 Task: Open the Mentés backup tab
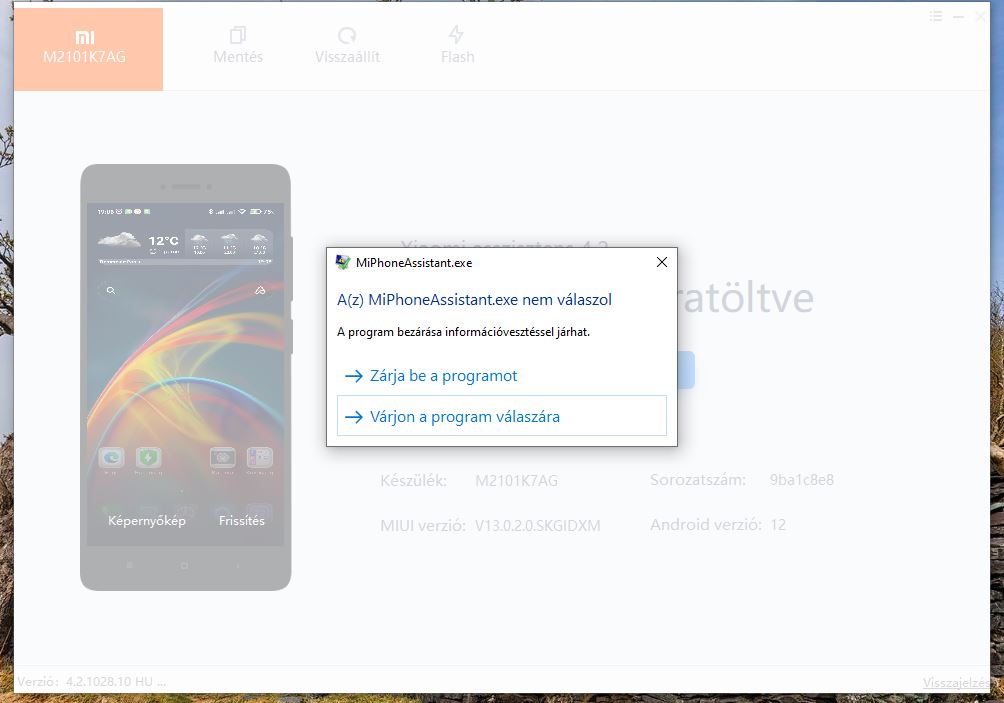coord(238,46)
